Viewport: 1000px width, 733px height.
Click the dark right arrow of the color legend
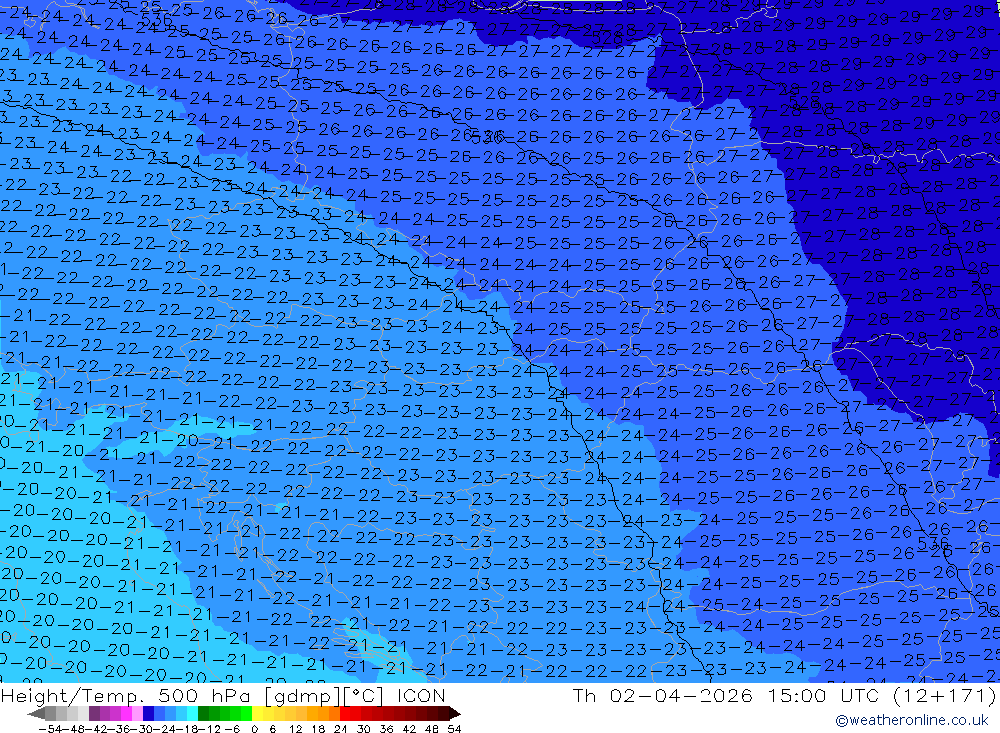pos(455,713)
